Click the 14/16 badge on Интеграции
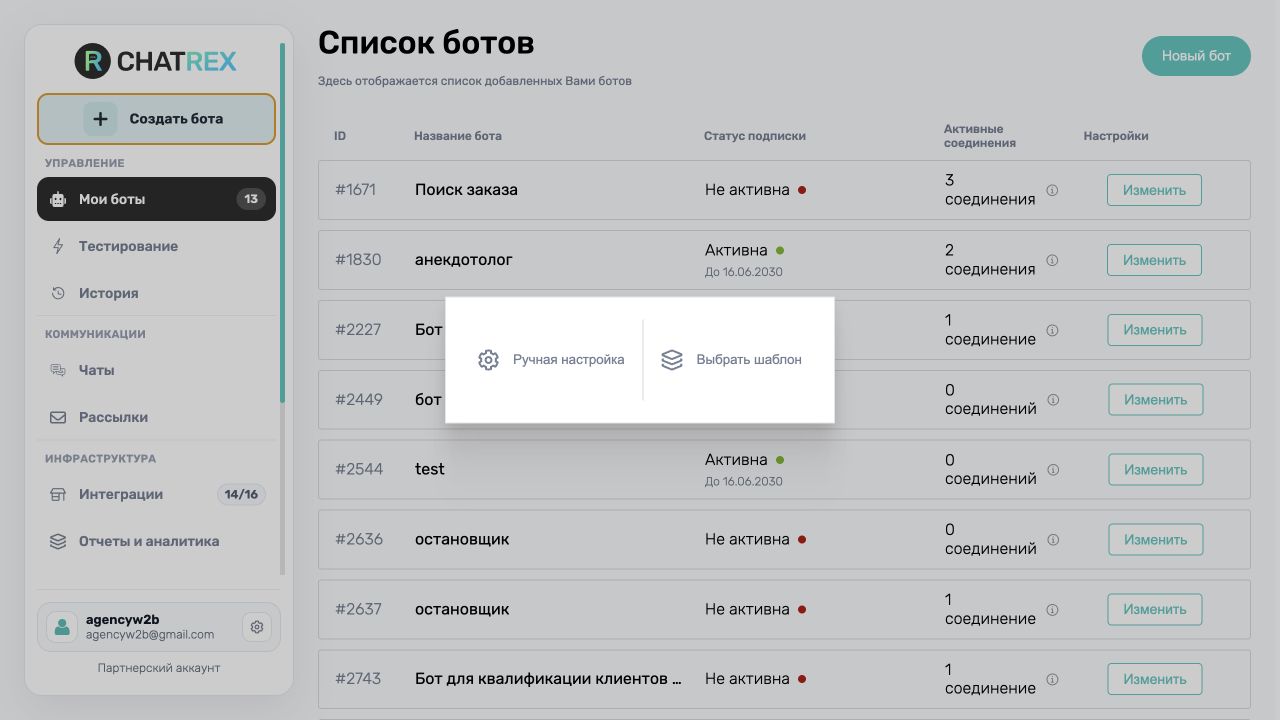Screen dimensions: 1280x720 click(x=241, y=494)
